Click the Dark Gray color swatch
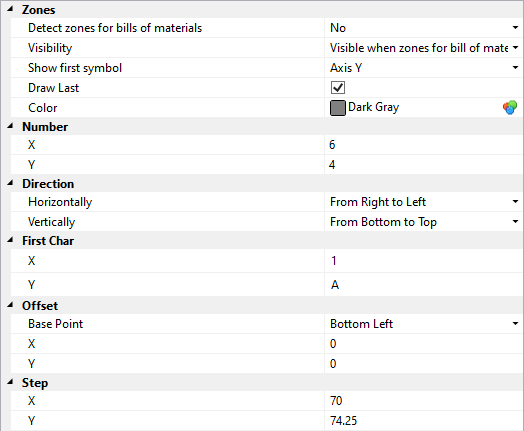 click(338, 108)
